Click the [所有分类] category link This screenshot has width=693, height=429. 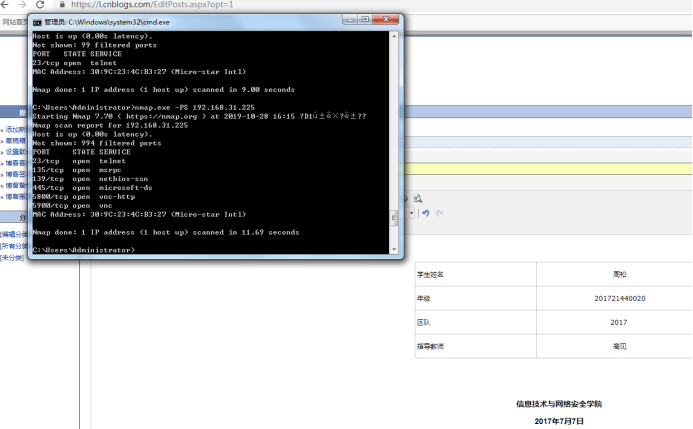[x=13, y=246]
